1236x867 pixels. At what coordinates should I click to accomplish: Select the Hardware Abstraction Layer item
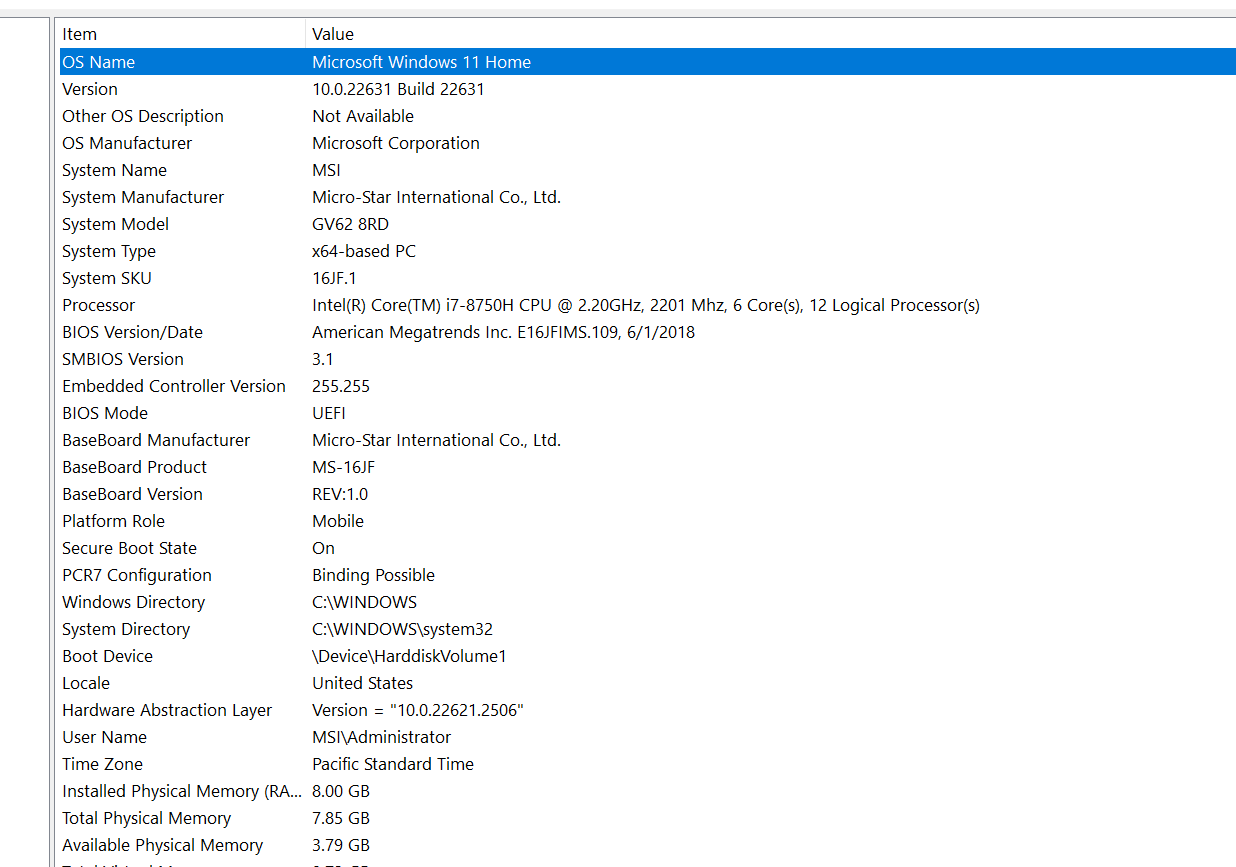167,710
